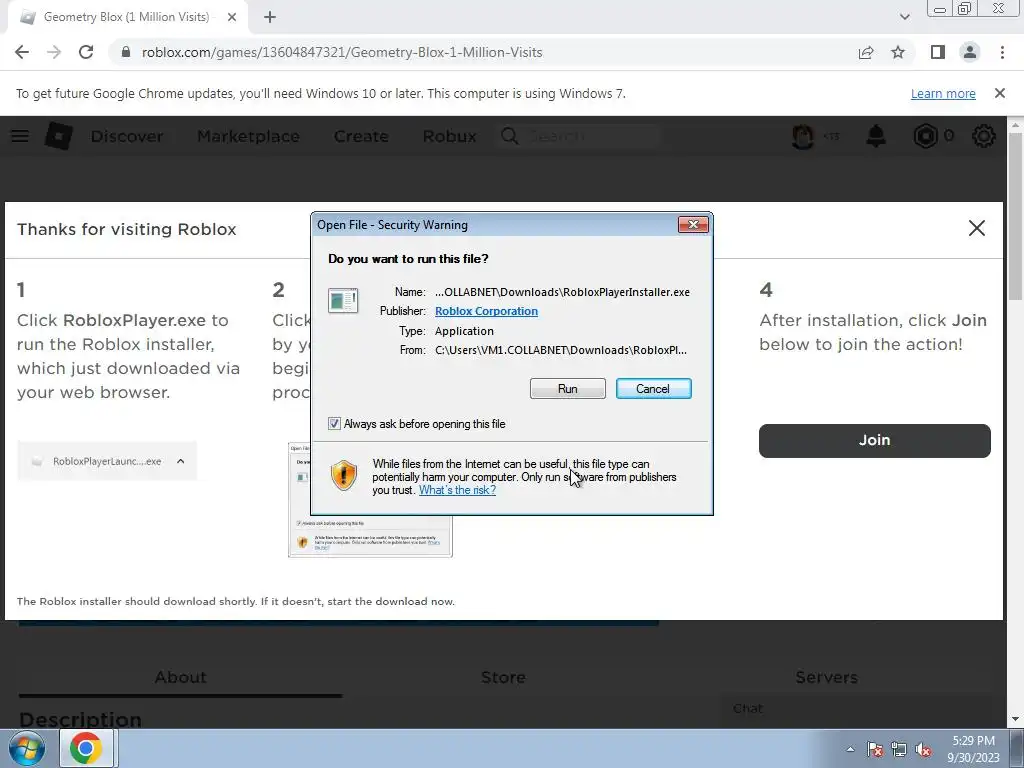Dismiss the Chrome update notification bar
This screenshot has width=1024, height=768.
coord(1000,93)
